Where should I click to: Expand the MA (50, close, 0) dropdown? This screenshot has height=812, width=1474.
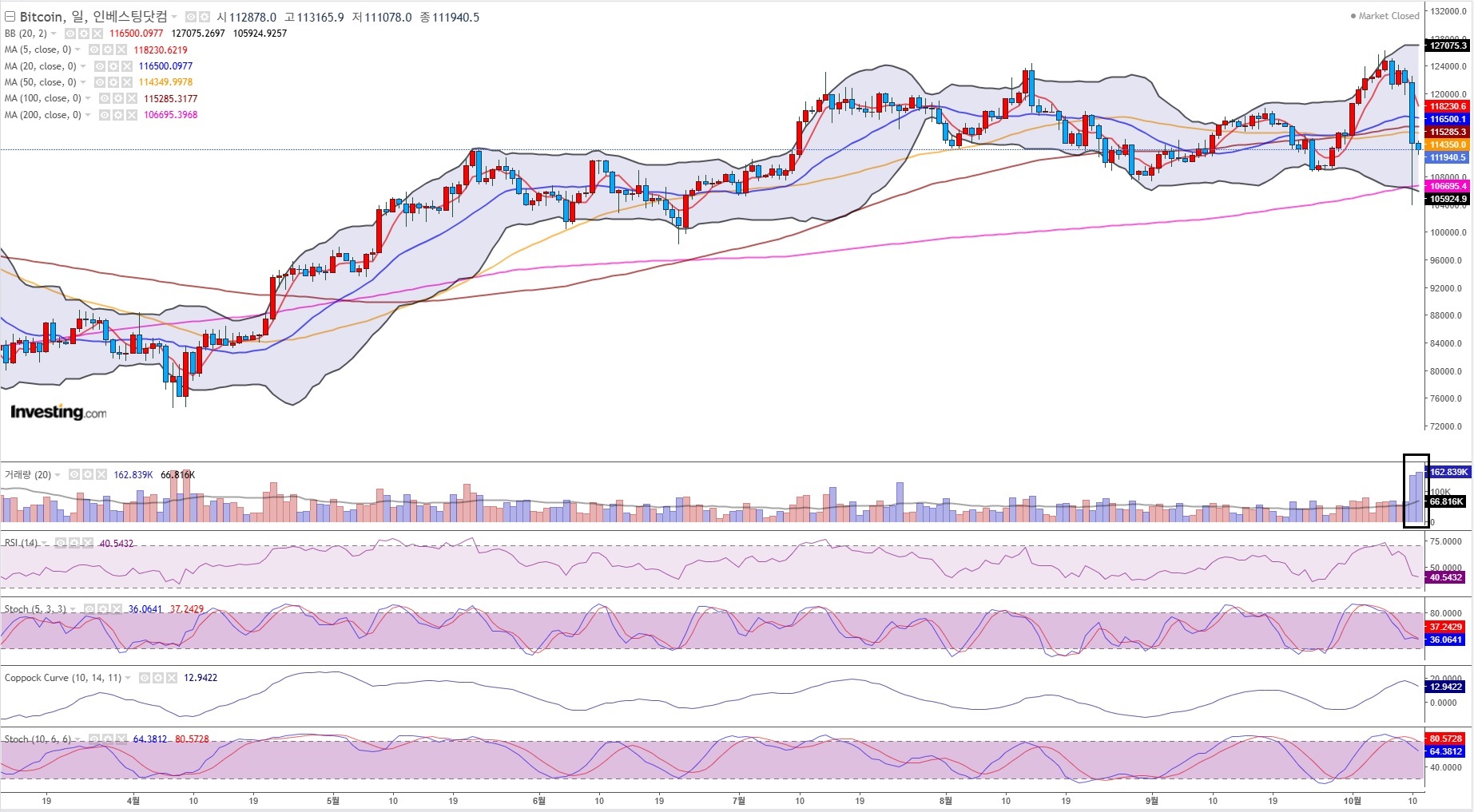tap(83, 82)
